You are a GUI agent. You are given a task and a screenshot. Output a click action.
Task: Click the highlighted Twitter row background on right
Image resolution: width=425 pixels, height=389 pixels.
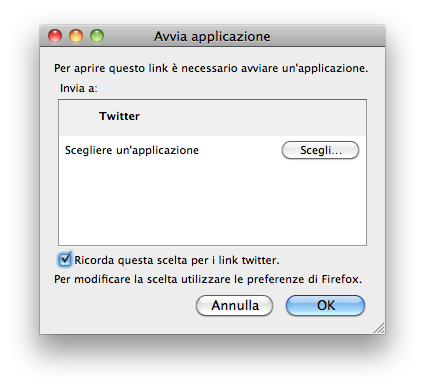click(253, 117)
